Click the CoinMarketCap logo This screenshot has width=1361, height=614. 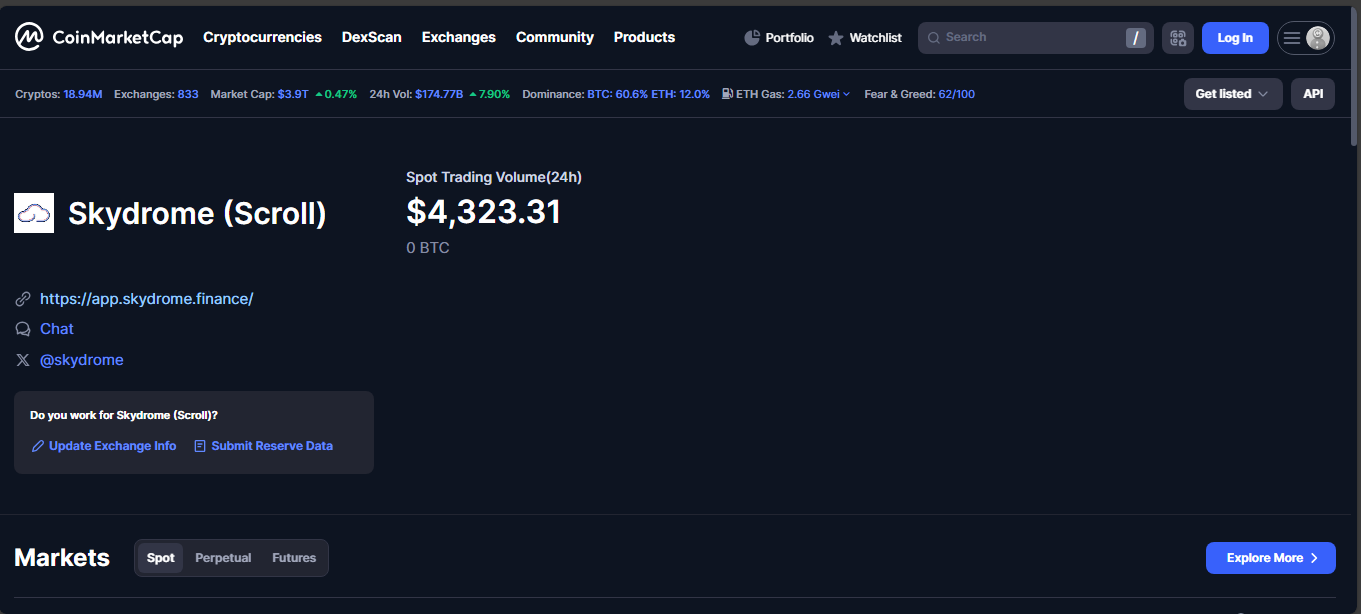tap(98, 37)
